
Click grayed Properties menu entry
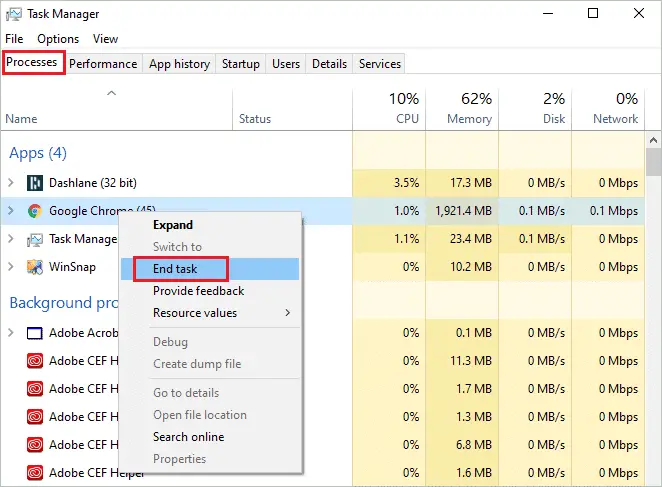(210, 459)
